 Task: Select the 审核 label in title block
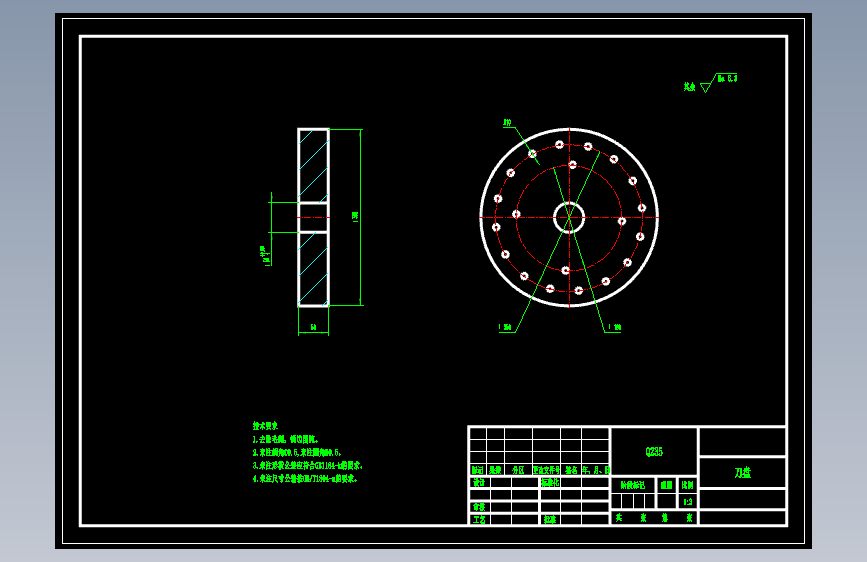coord(478,507)
